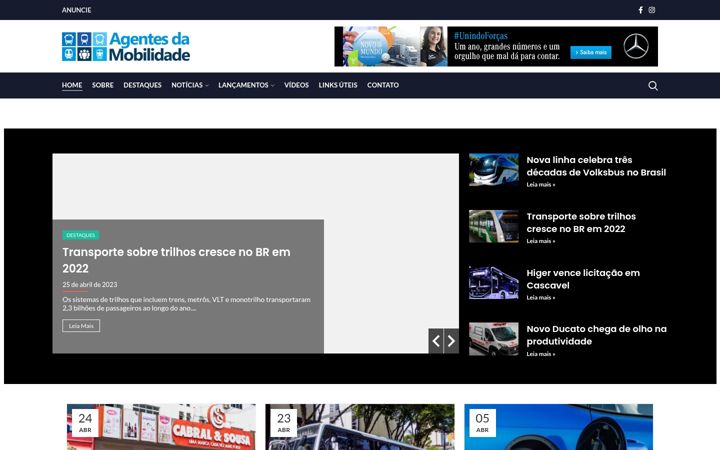Click the search magnifier icon
This screenshot has height=450, width=720.
pyautogui.click(x=653, y=85)
